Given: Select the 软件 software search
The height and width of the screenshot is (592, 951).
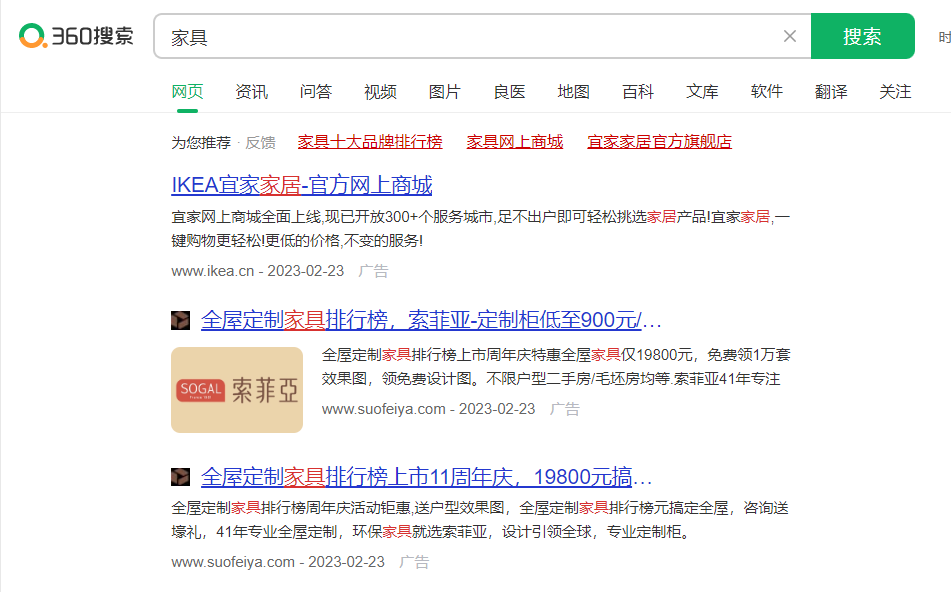Looking at the screenshot, I should [766, 91].
